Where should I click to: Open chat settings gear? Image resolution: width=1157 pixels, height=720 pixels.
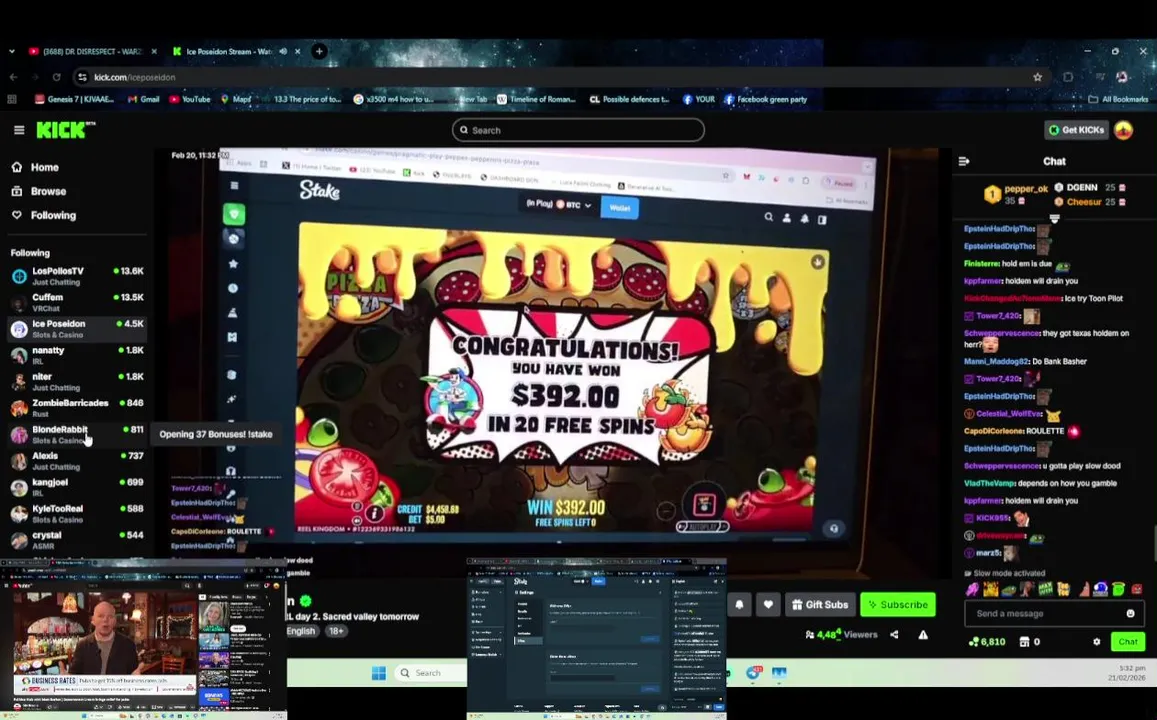(x=1096, y=642)
